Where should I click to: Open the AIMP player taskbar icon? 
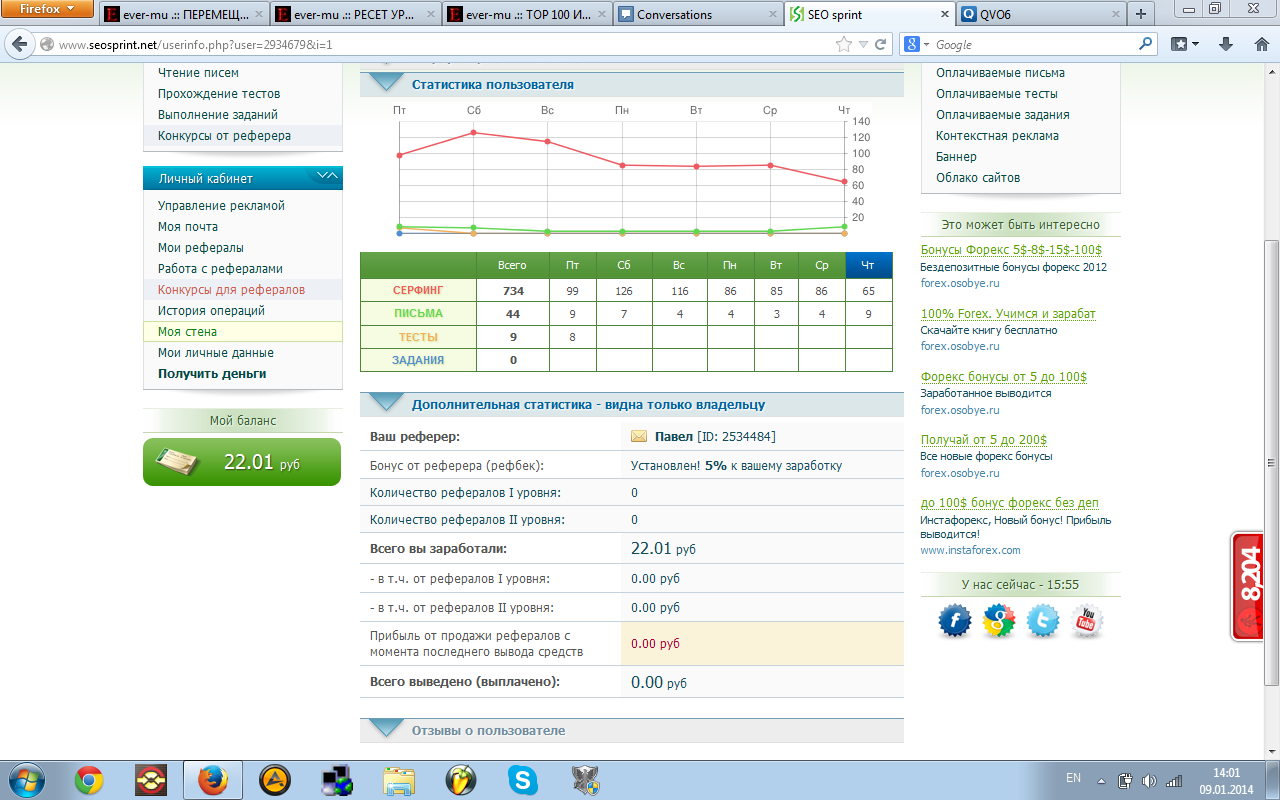pyautogui.click(x=273, y=780)
